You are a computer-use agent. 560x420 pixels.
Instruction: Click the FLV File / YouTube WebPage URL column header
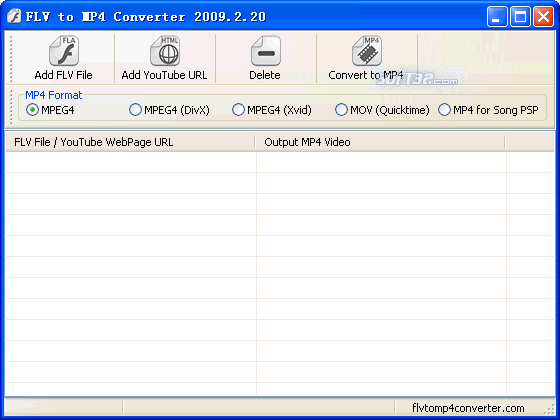(x=130, y=142)
